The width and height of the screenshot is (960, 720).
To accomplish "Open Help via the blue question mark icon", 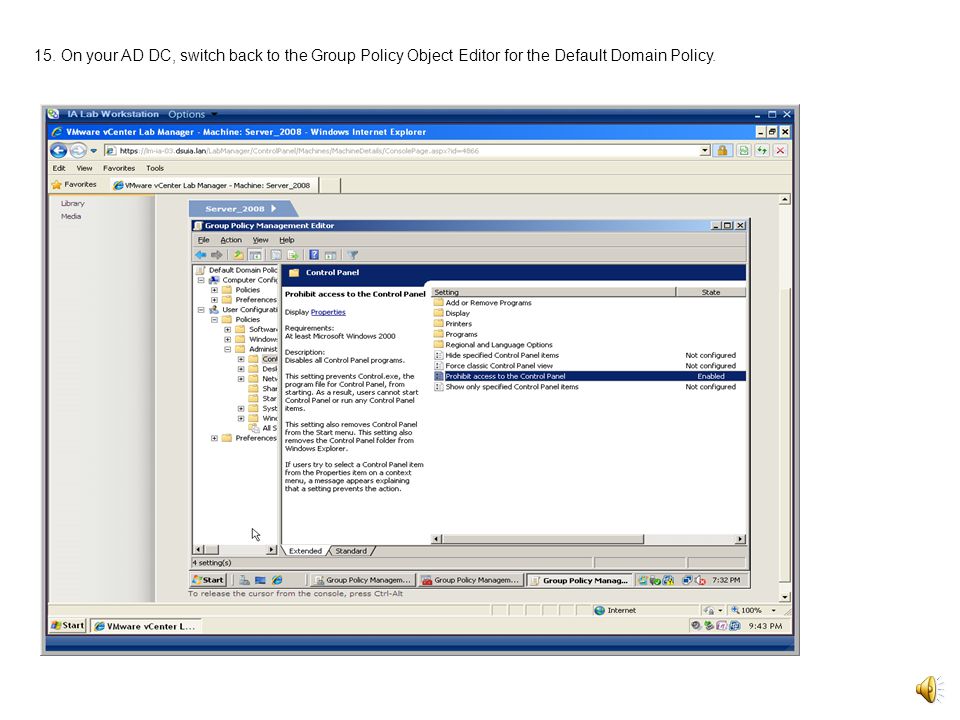I will 314,255.
